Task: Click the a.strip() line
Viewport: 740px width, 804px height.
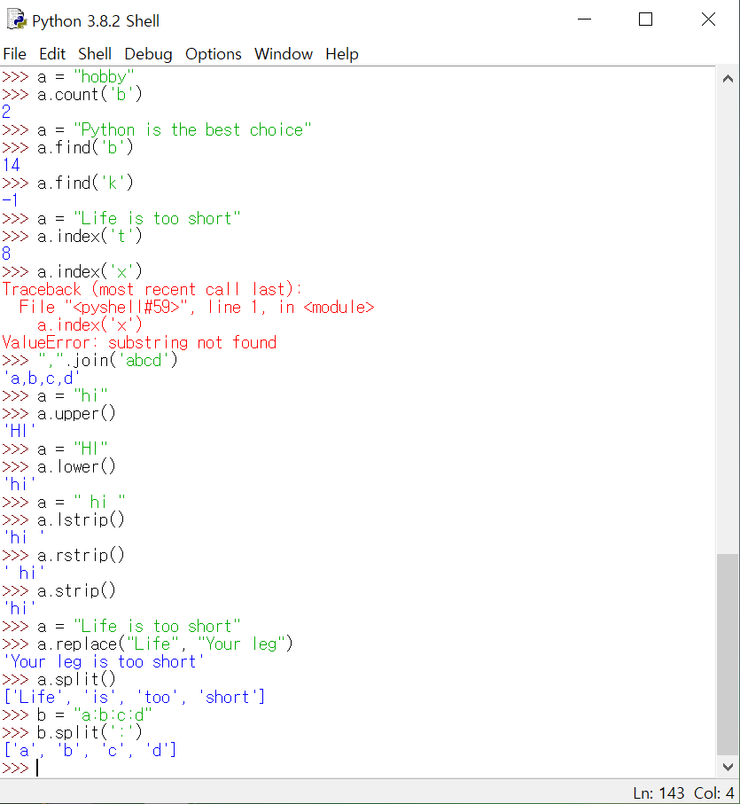Action: 59,591
